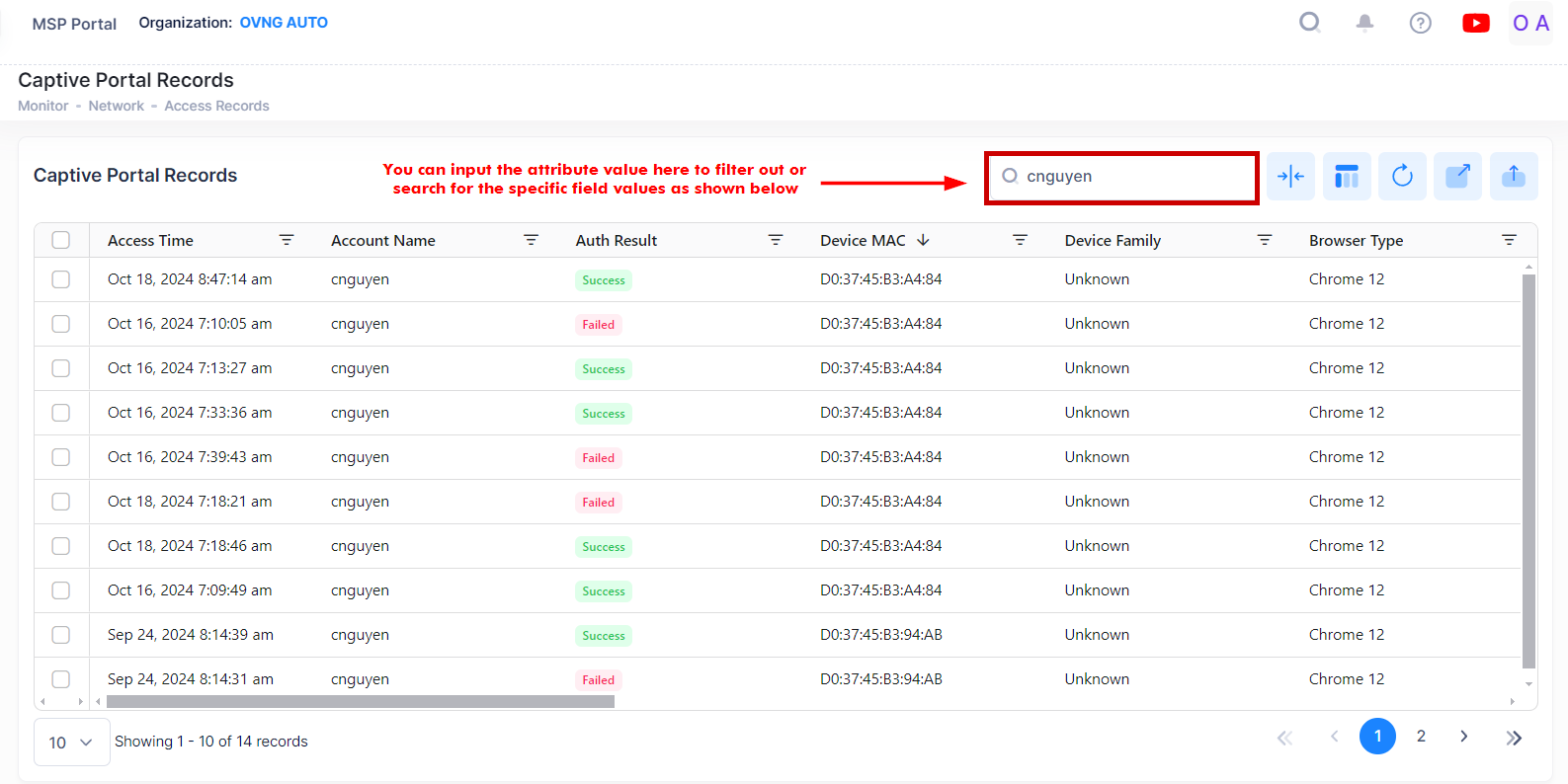The height and width of the screenshot is (784, 1568).
Task: Open the help question mark icon
Action: pyautogui.click(x=1420, y=23)
